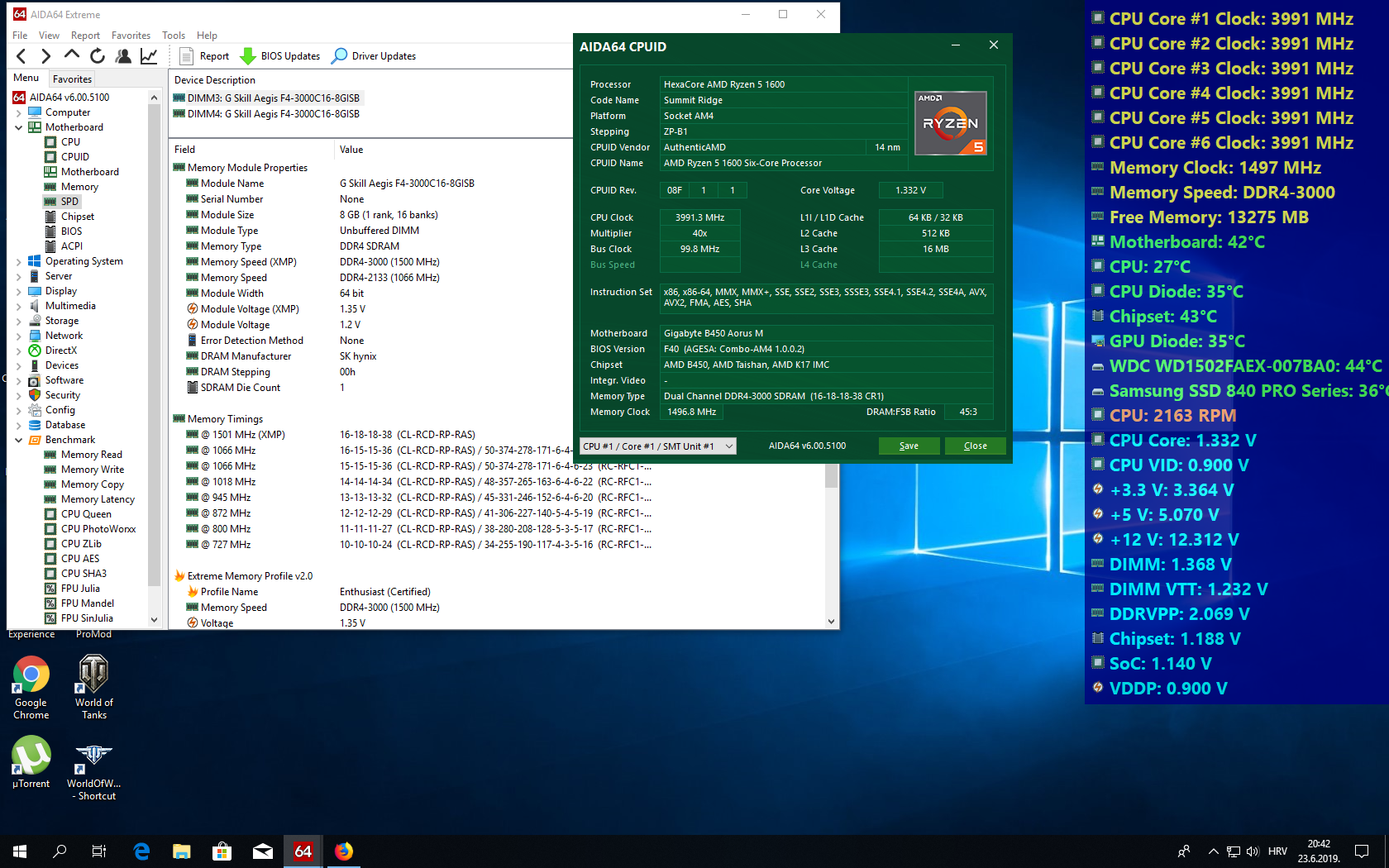Select CPUID item in the tree

click(74, 157)
